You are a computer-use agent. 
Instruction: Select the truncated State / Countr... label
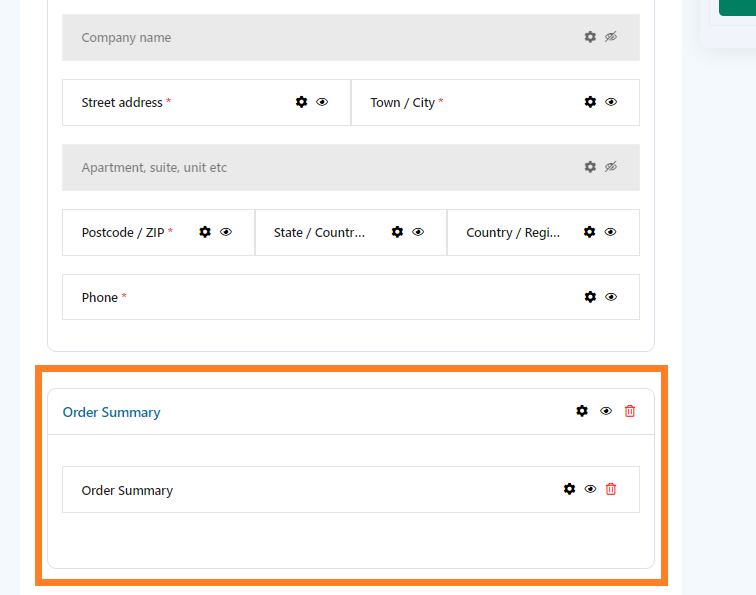click(x=319, y=232)
